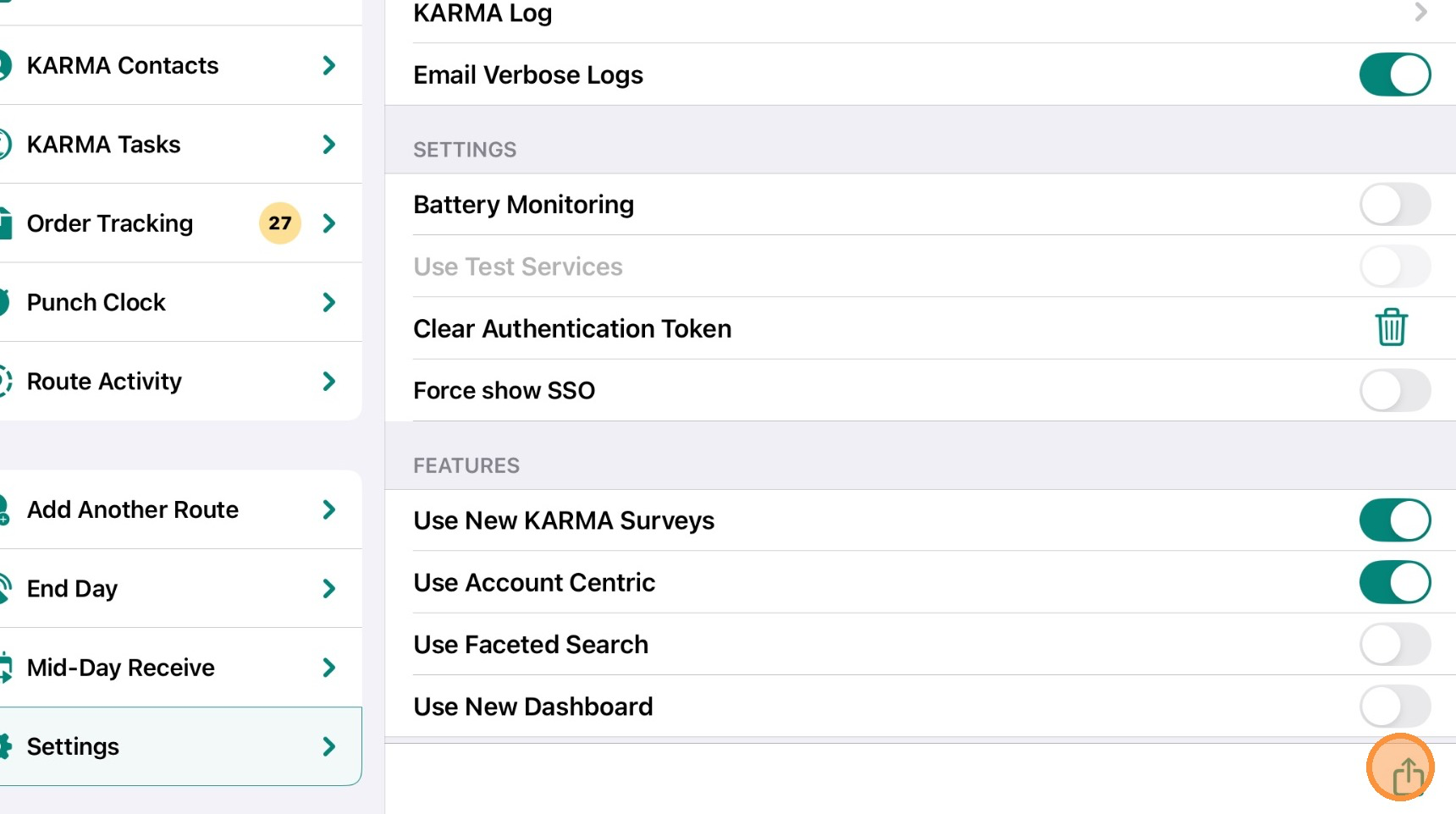Click the Settings gear icon in sidebar
Image resolution: width=1456 pixels, height=814 pixels.
pos(5,746)
